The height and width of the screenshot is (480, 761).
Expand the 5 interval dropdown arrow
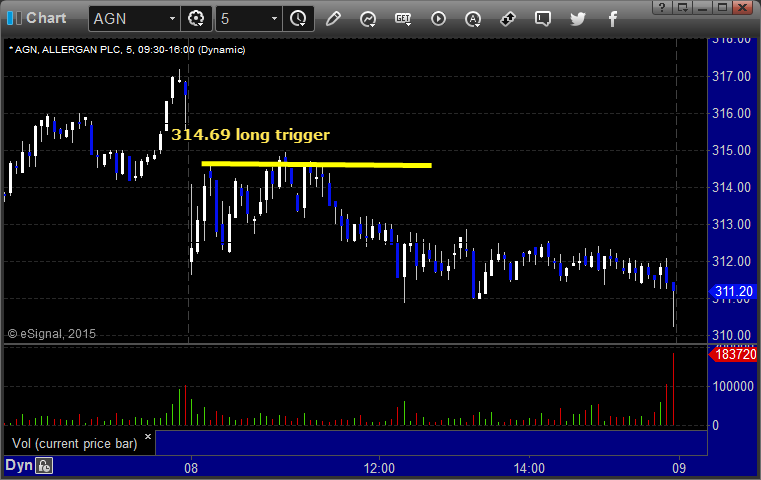click(x=274, y=19)
